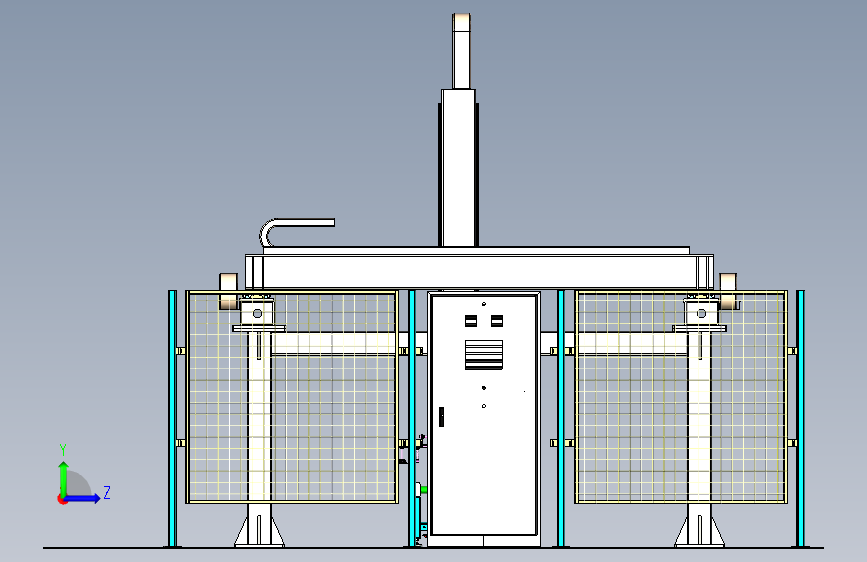Select the right wire mesh fence panel
The height and width of the screenshot is (562, 867).
(x=681, y=397)
